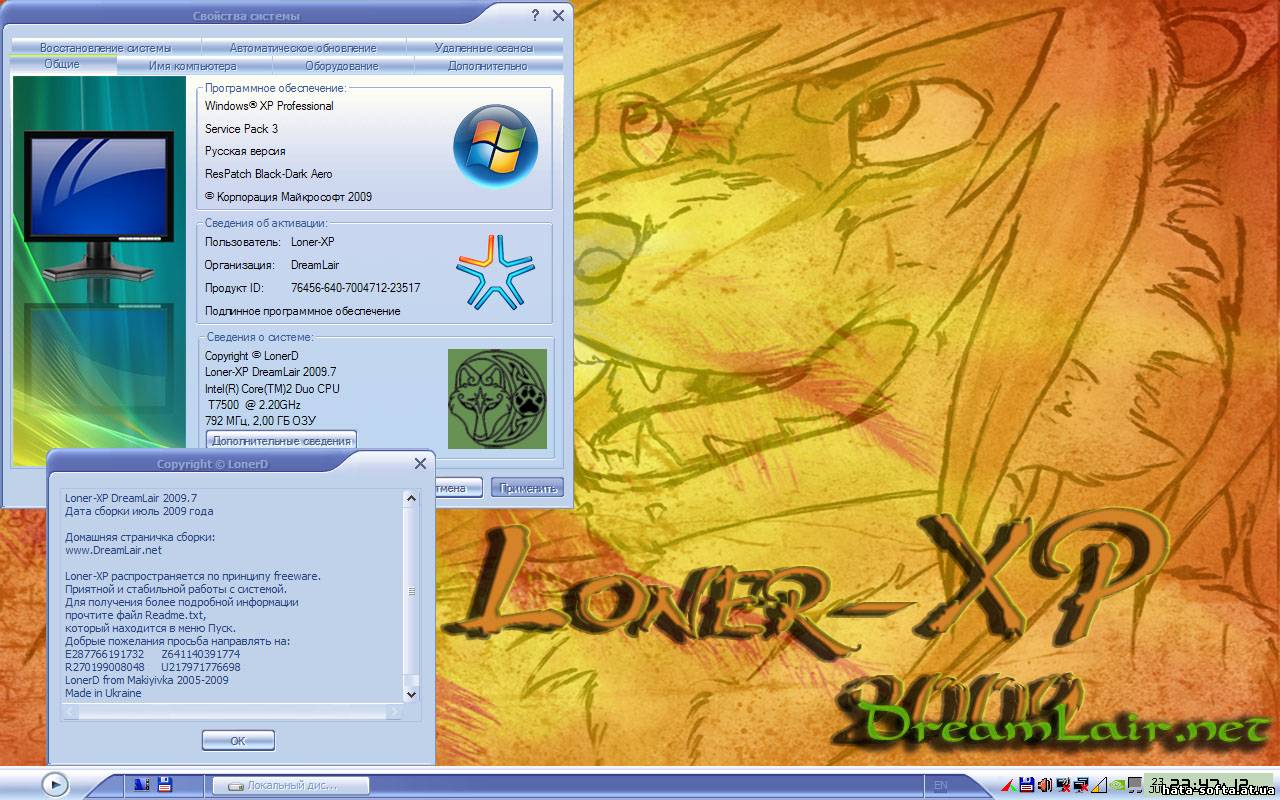
Task: Click the EN language indicator
Action: tap(941, 786)
